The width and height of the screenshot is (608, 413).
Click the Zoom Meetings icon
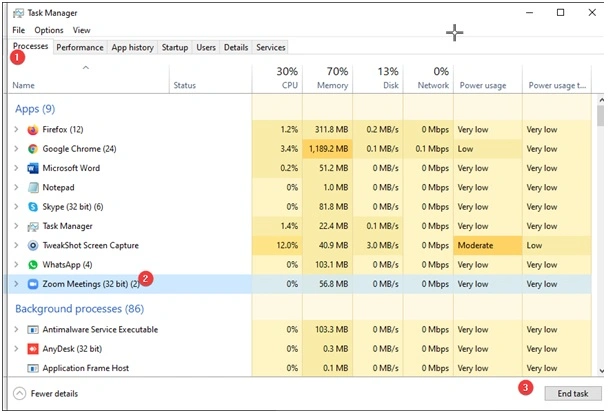[33, 284]
